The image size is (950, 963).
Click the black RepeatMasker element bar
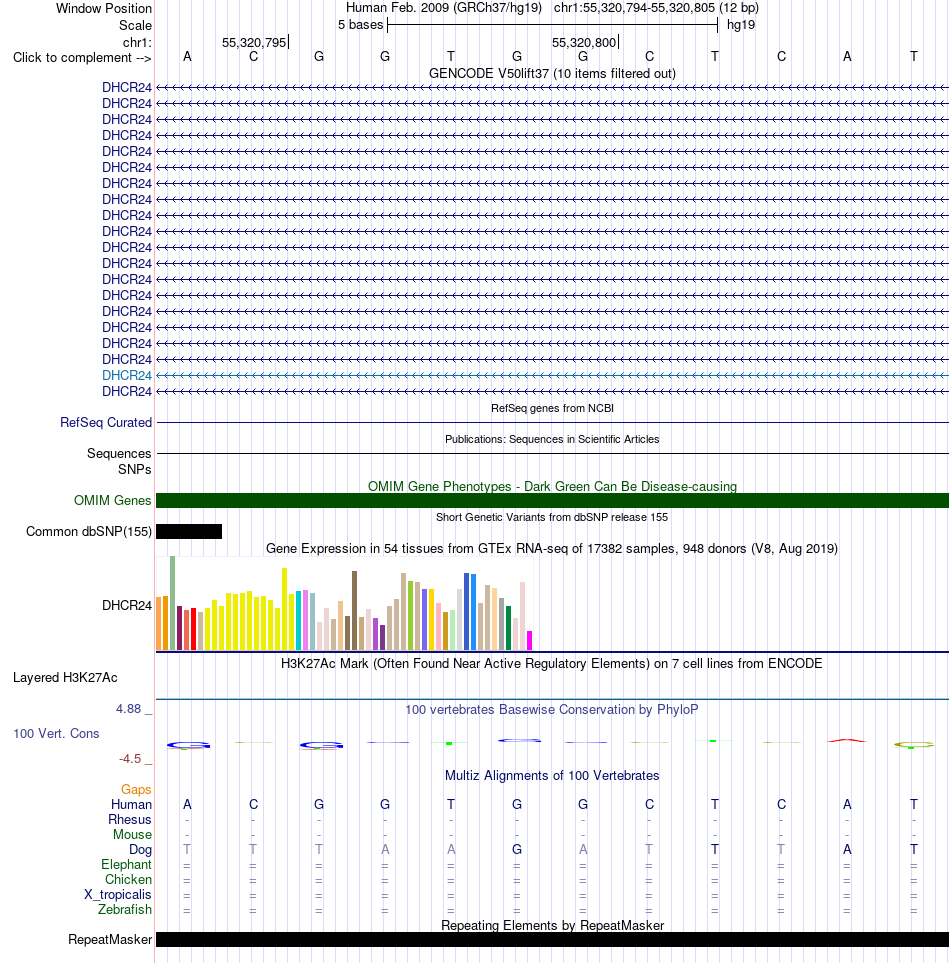552,940
